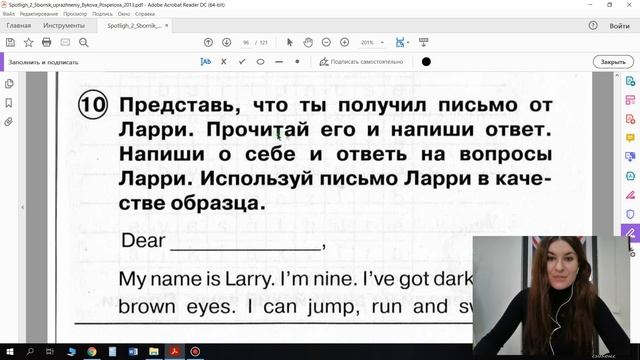Image resolution: width=640 pixels, height=360 pixels.
Task: Click the vertical scrollbar up arrow
Action: coord(617,76)
